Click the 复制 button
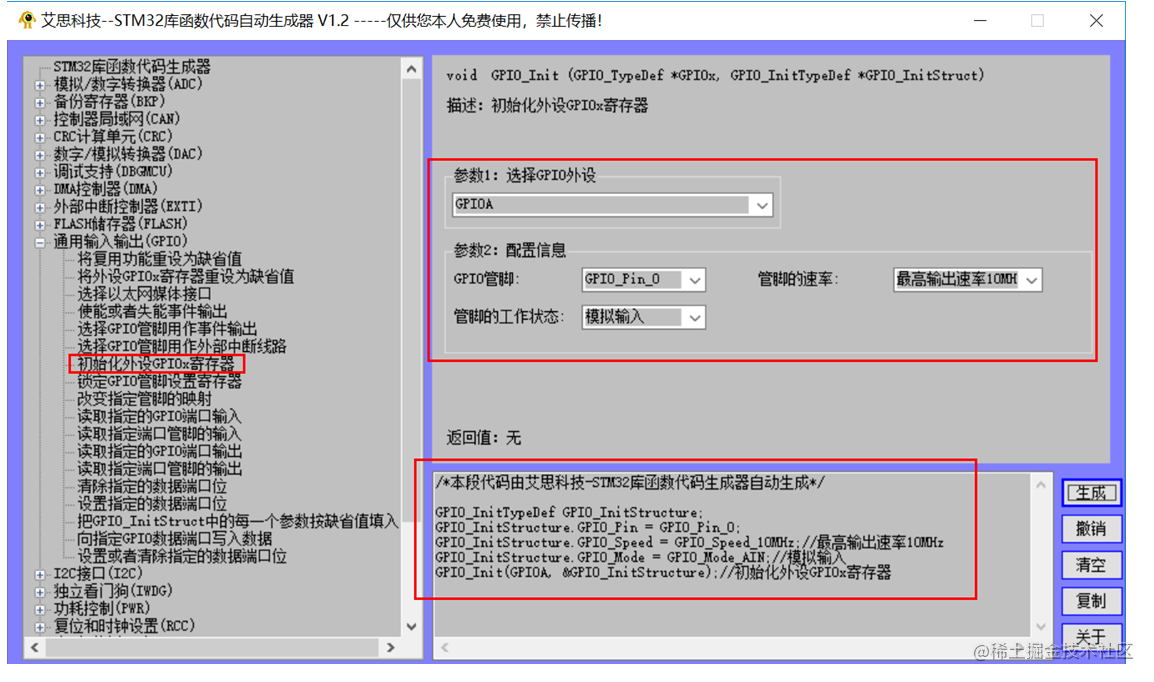This screenshot has width=1154, height=682. point(1091,601)
